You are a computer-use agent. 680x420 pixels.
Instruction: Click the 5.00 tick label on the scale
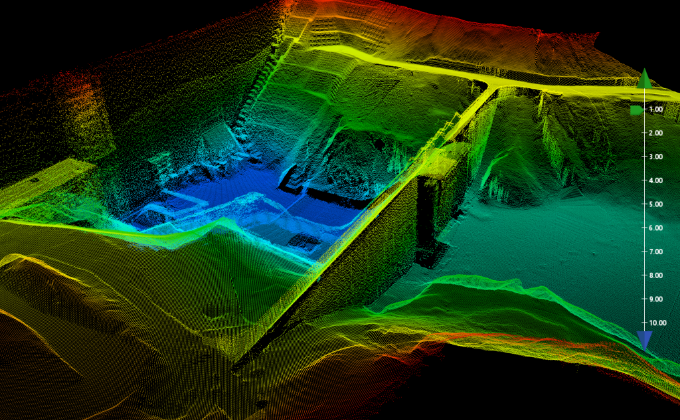[656, 204]
